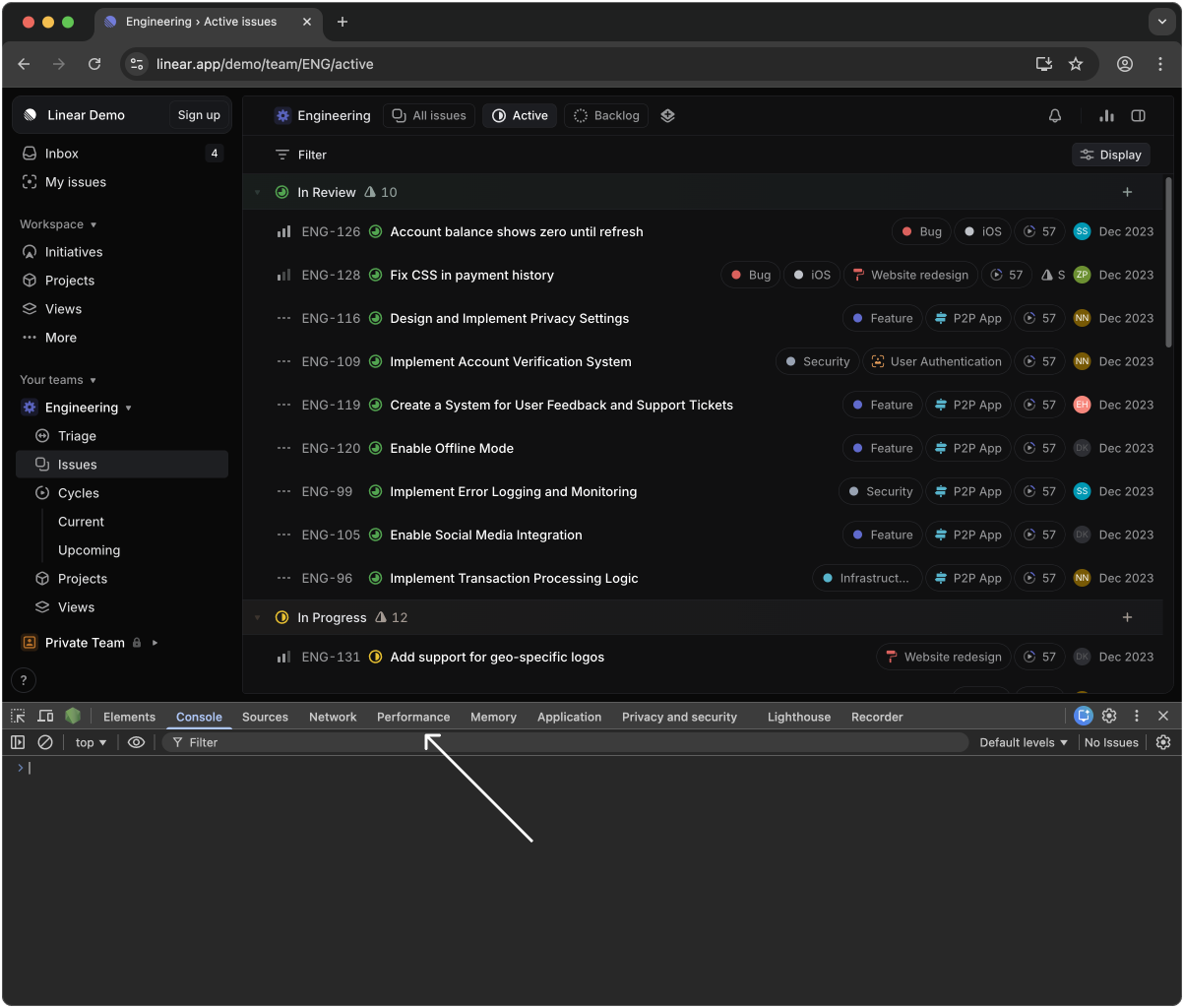Toggle the device toolbar icon in DevTools
This screenshot has height=1008, width=1184.
[45, 716]
